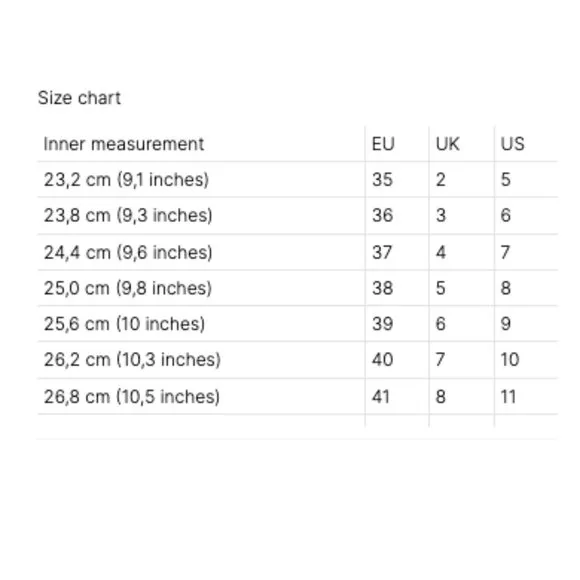This screenshot has height=580, width=580.
Task: Select the 26,2 cm (10,3 inches) cell
Action: [132, 360]
